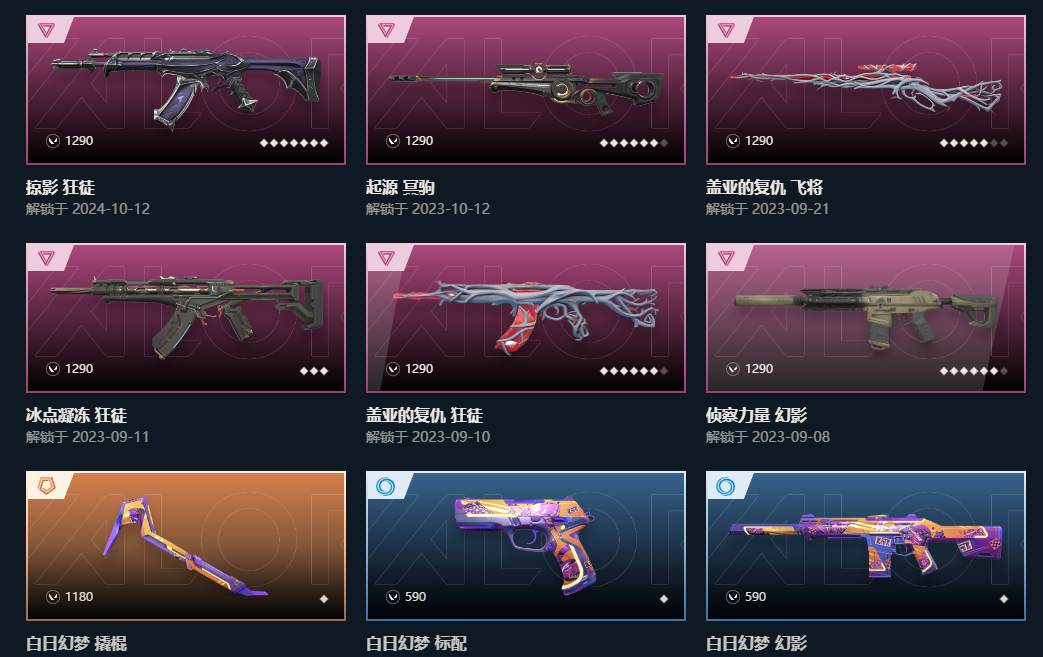Click the orange tier icon on 白日幻梦 撬棍 card
This screenshot has height=657, width=1043.
(x=46, y=486)
